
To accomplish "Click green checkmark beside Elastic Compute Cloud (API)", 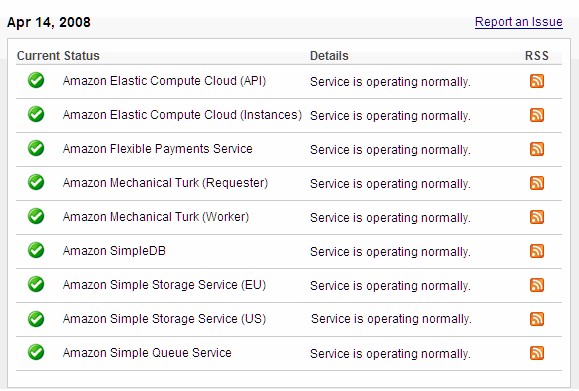I will tap(36, 80).
